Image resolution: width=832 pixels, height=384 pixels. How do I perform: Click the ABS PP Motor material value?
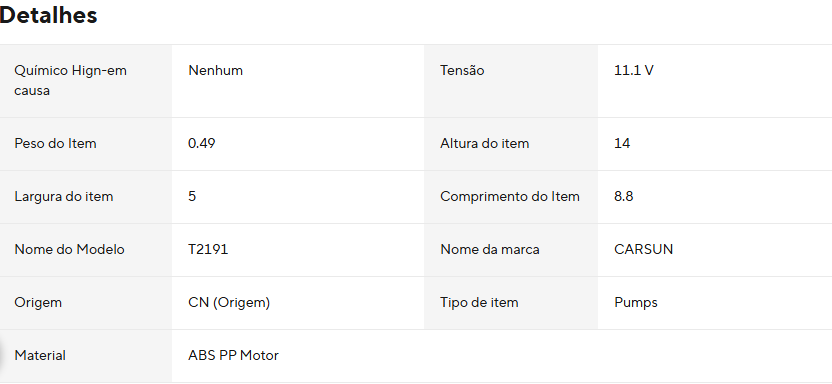pos(233,356)
